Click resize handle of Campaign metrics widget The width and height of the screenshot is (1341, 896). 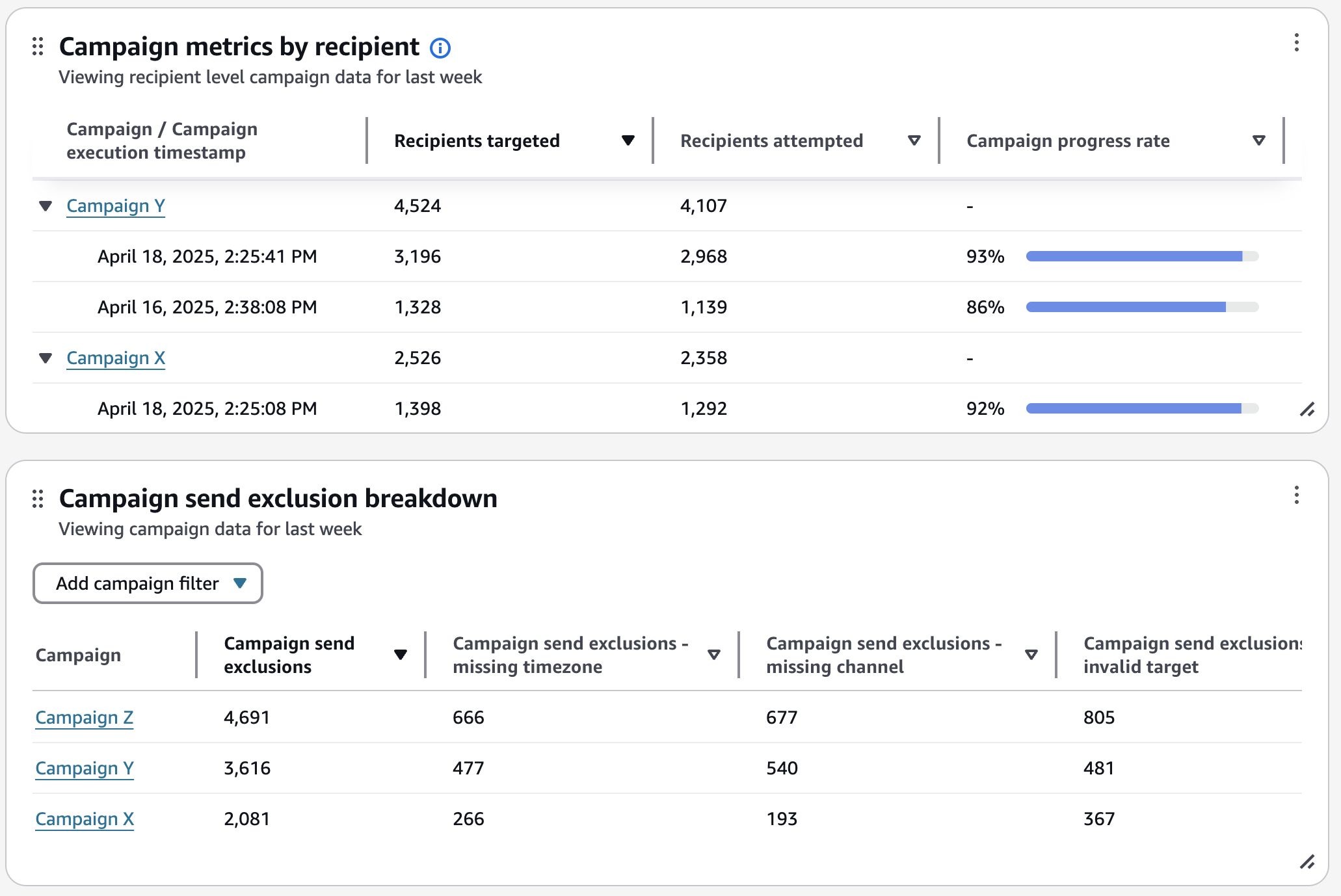tap(1307, 409)
